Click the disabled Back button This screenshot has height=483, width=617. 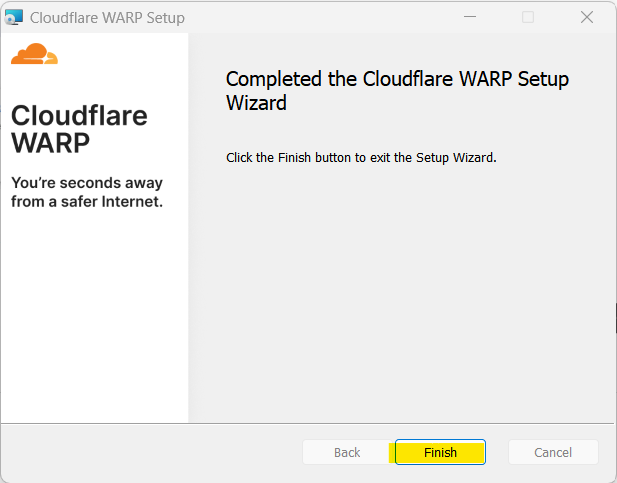click(x=347, y=452)
